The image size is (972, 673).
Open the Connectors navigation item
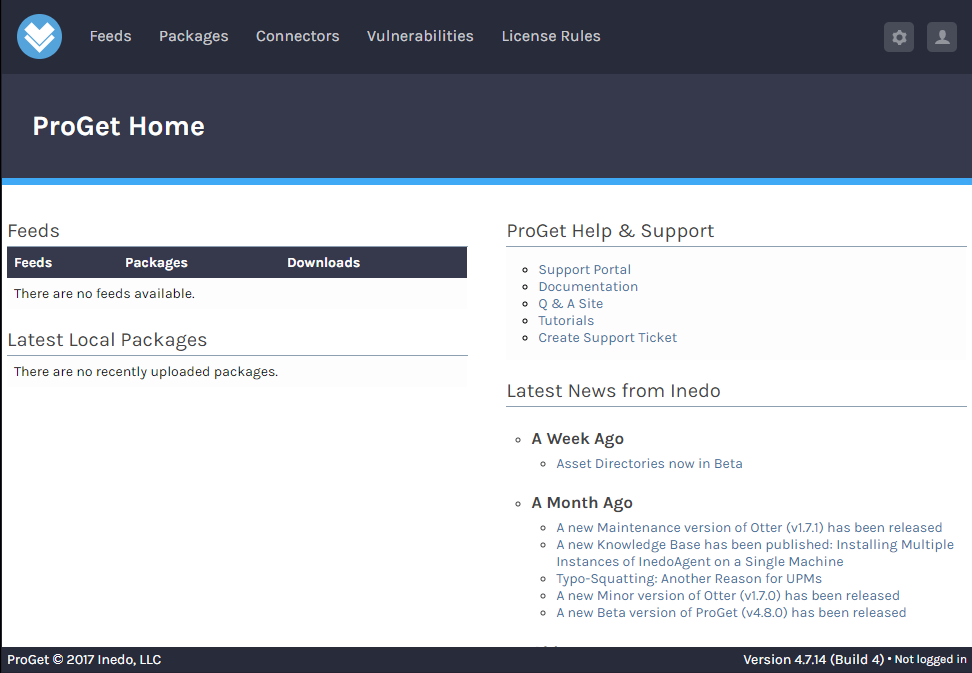pos(297,36)
